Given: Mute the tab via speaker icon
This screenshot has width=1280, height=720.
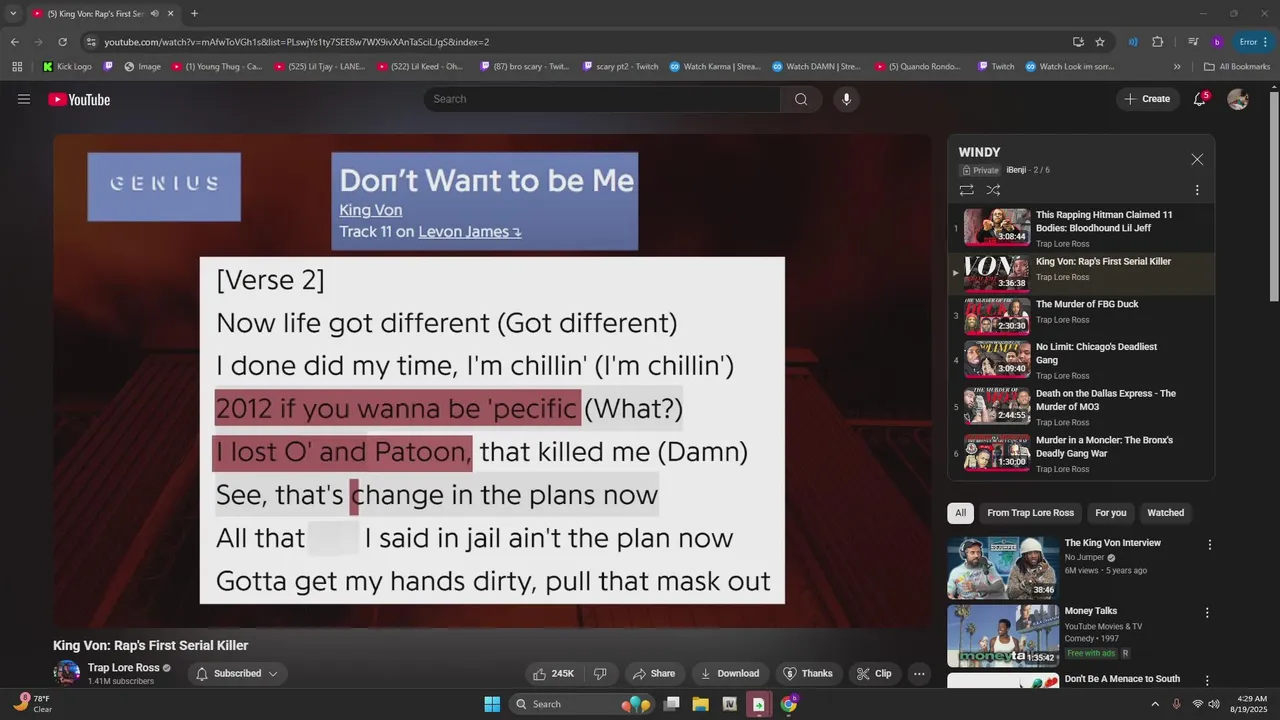Looking at the screenshot, I should tap(154, 14).
